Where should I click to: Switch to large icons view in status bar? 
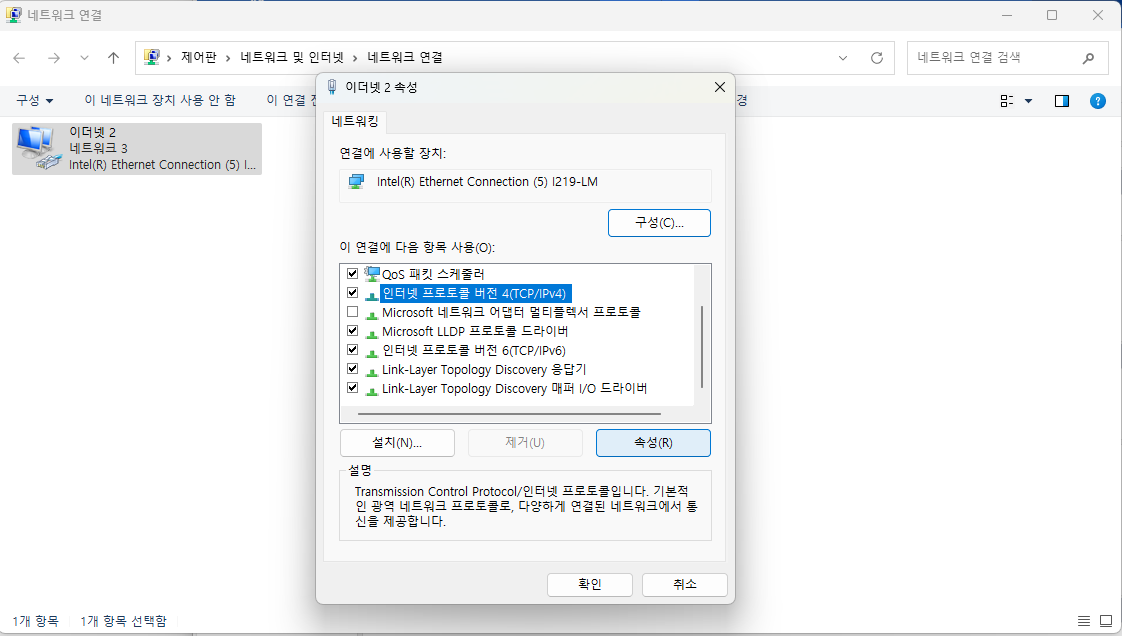coord(1106,621)
